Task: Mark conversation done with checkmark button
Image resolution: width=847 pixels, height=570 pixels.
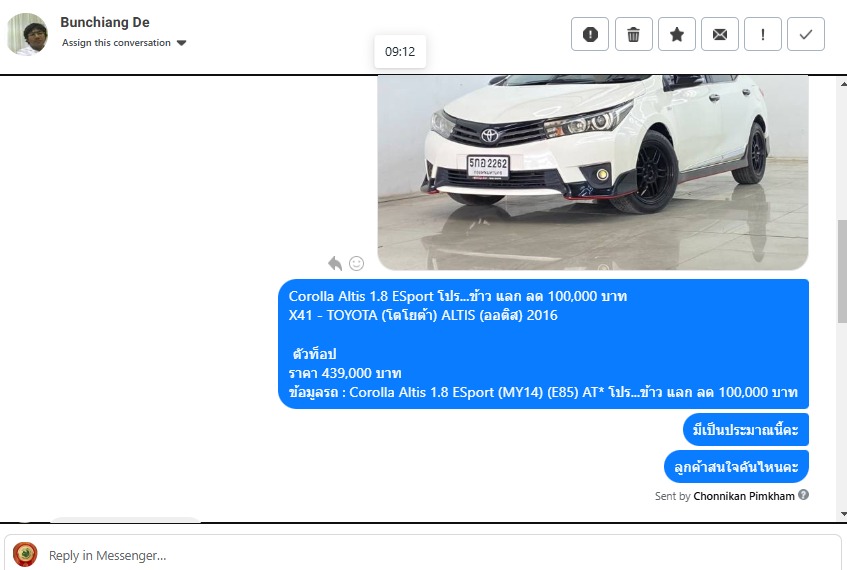Action: tap(806, 34)
